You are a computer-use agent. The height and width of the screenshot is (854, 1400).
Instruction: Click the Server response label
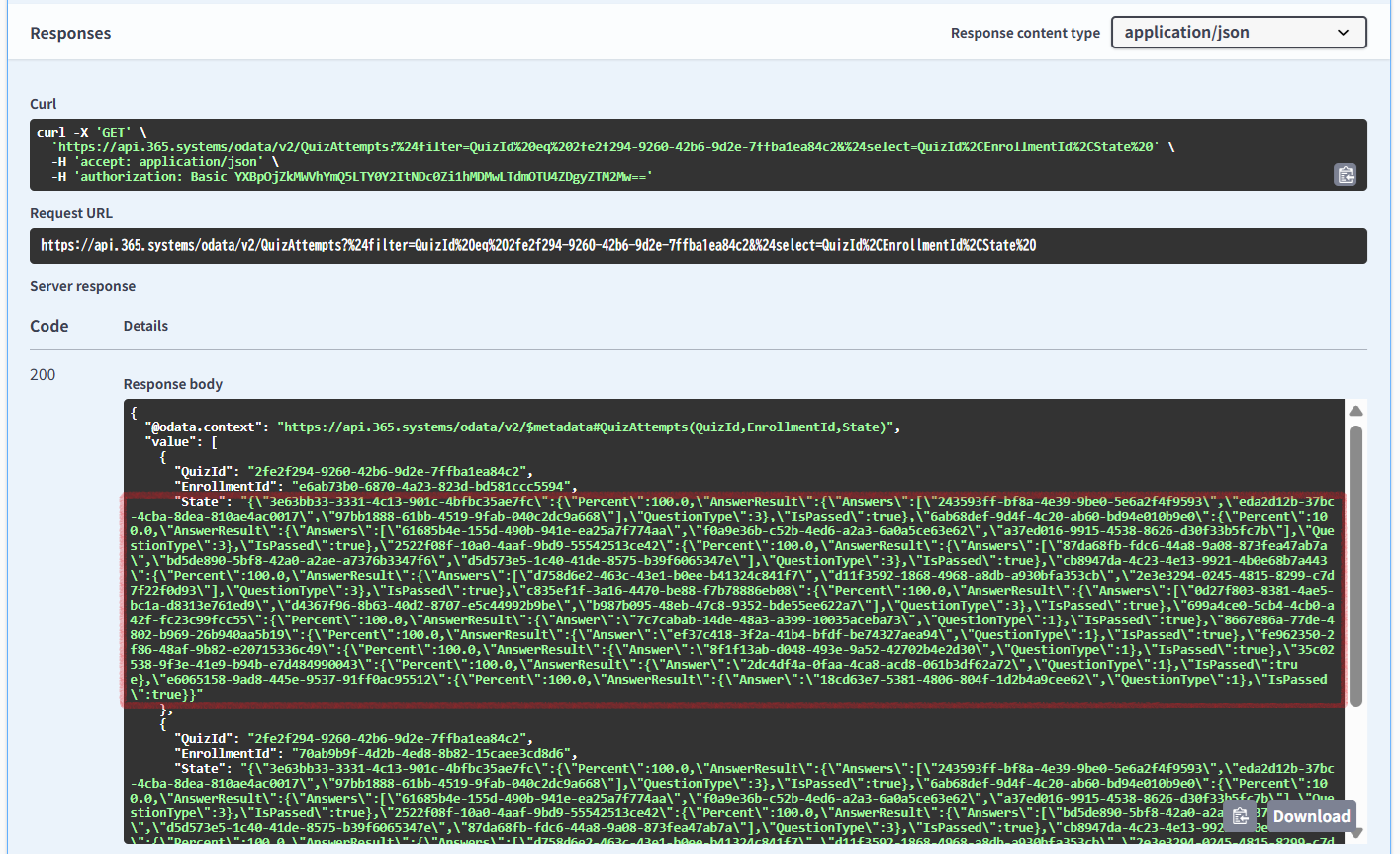[x=83, y=286]
